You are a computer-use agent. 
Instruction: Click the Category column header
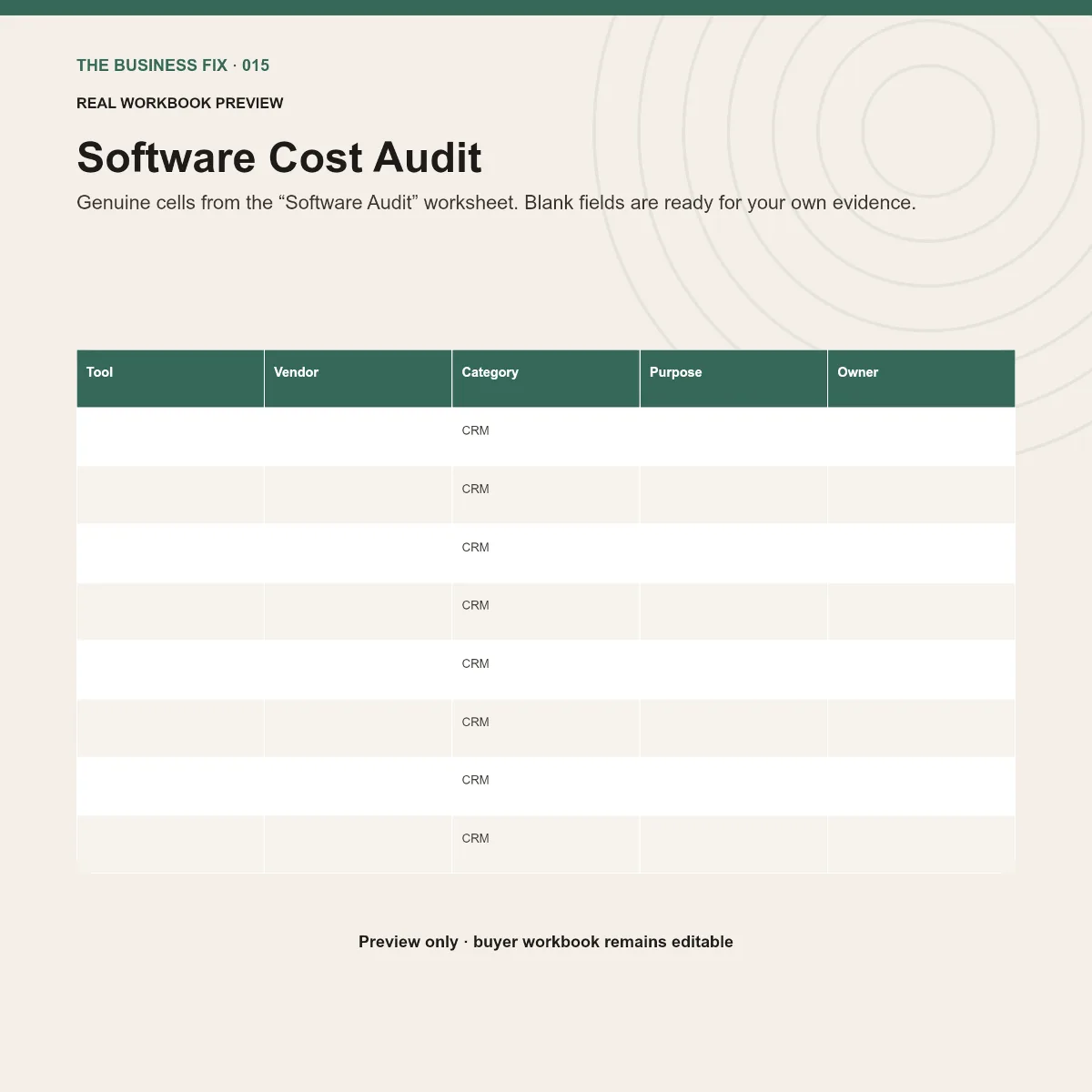(x=546, y=379)
